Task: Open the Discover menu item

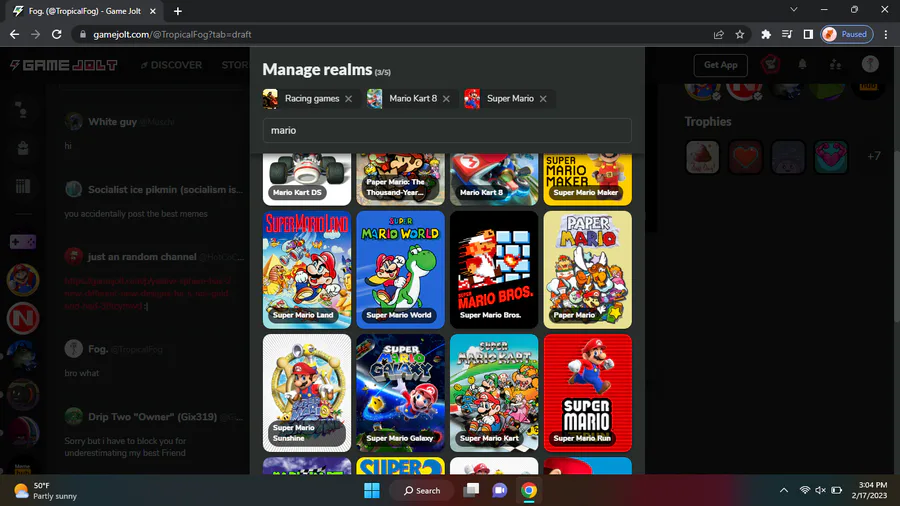Action: [172, 65]
